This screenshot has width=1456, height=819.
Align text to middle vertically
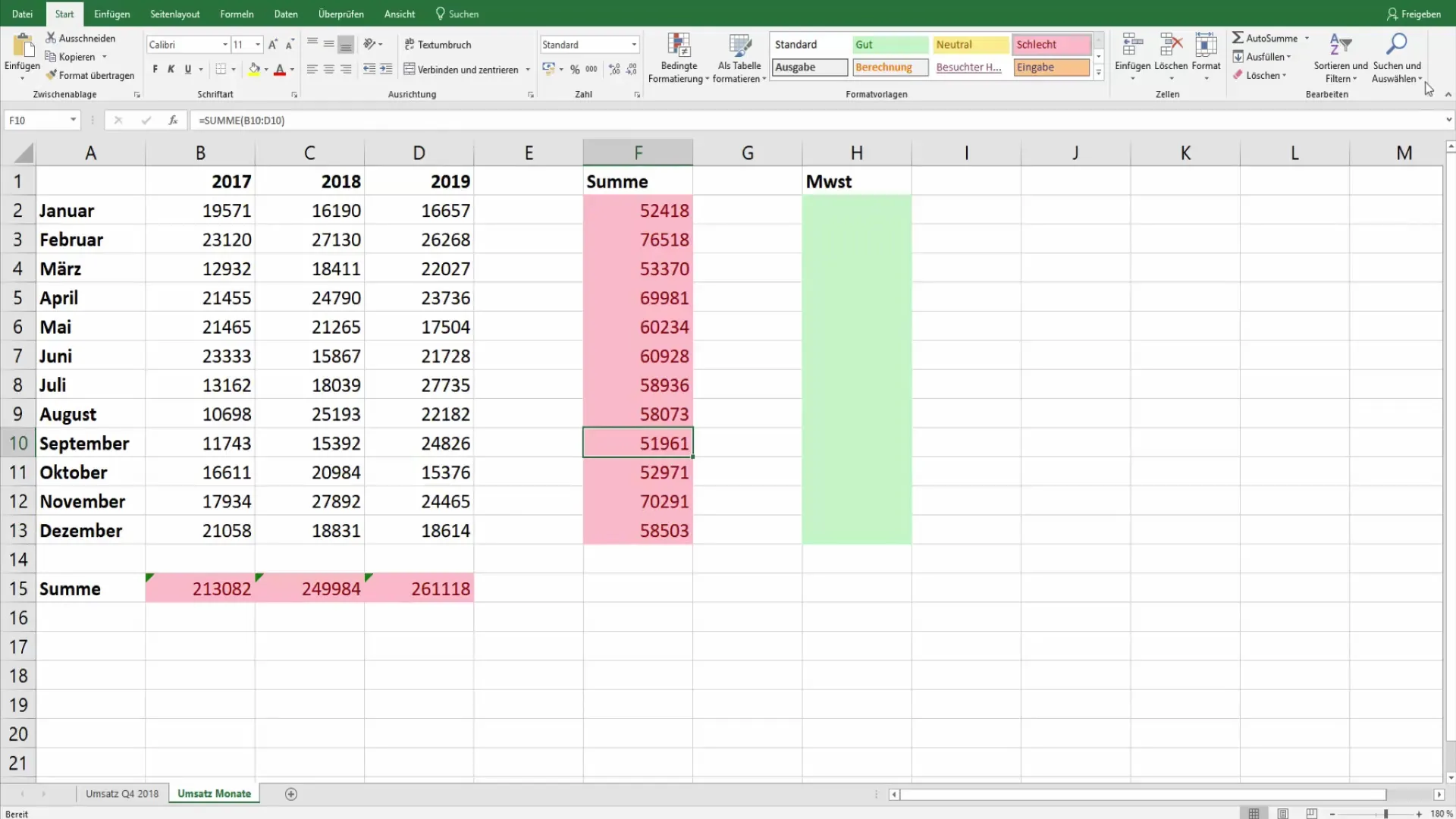(x=329, y=44)
